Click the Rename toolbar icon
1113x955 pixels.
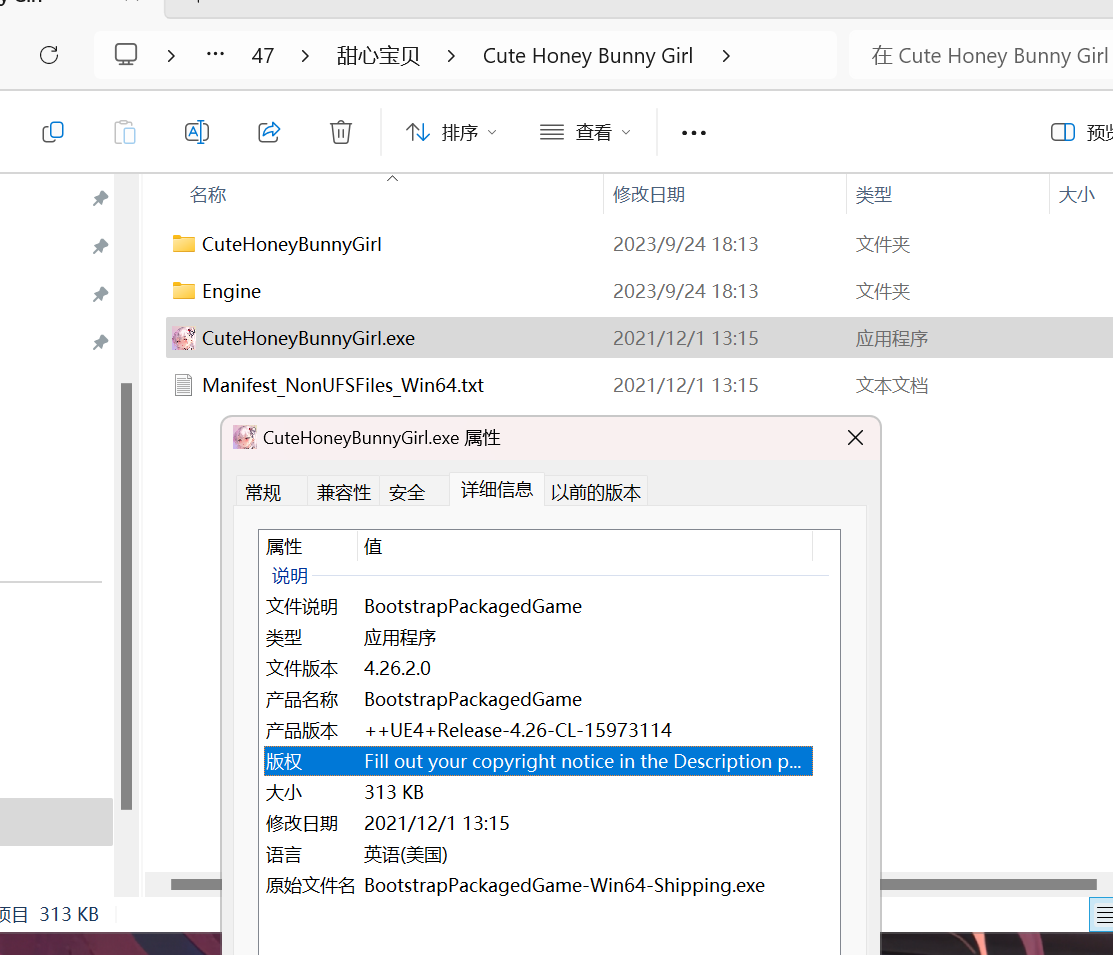click(x=197, y=132)
